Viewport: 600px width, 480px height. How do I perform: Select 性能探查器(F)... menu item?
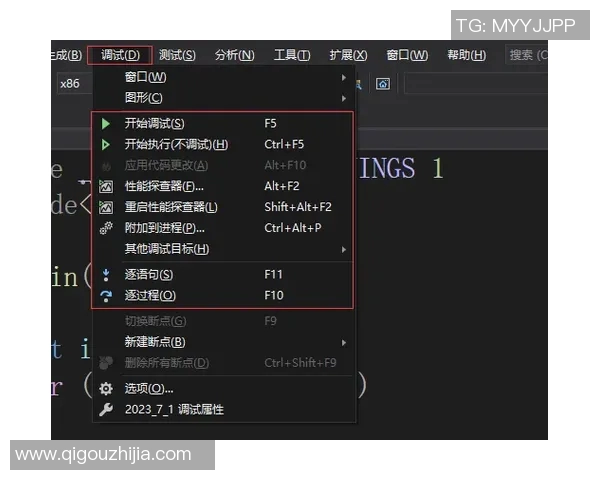[x=223, y=186]
